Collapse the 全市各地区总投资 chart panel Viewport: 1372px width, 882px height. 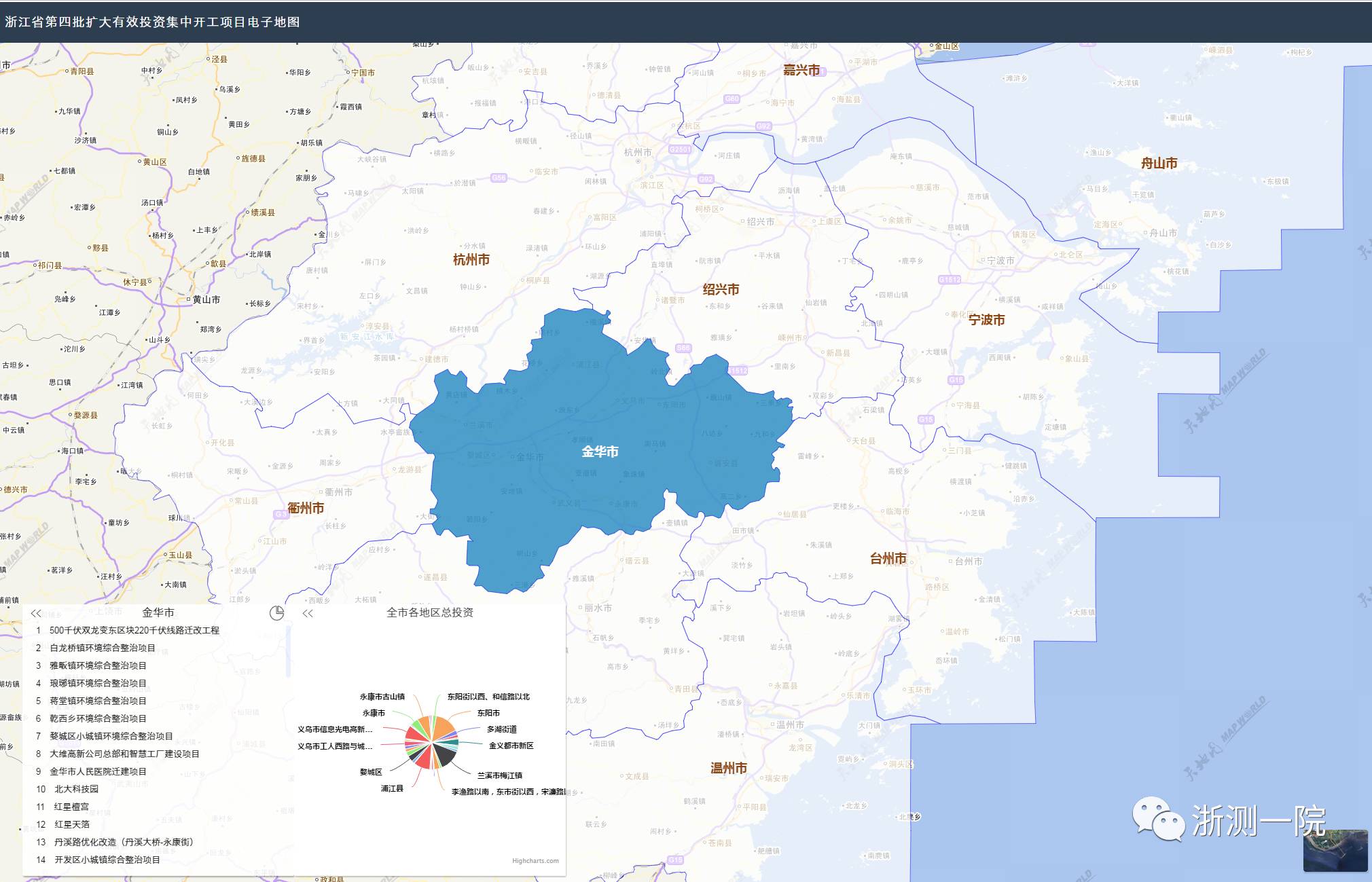pyautogui.click(x=308, y=613)
